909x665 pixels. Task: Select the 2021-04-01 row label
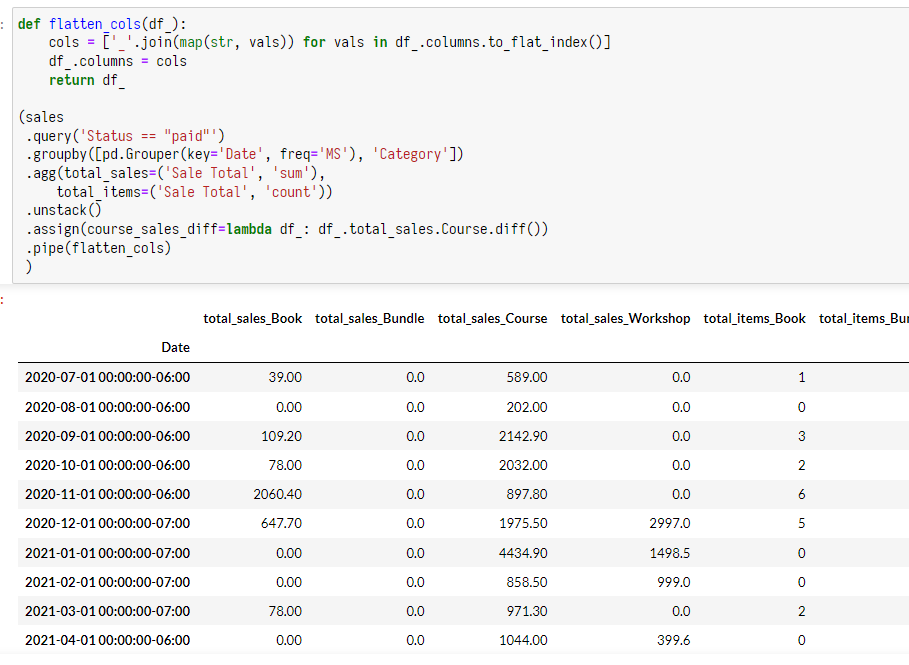(107, 639)
